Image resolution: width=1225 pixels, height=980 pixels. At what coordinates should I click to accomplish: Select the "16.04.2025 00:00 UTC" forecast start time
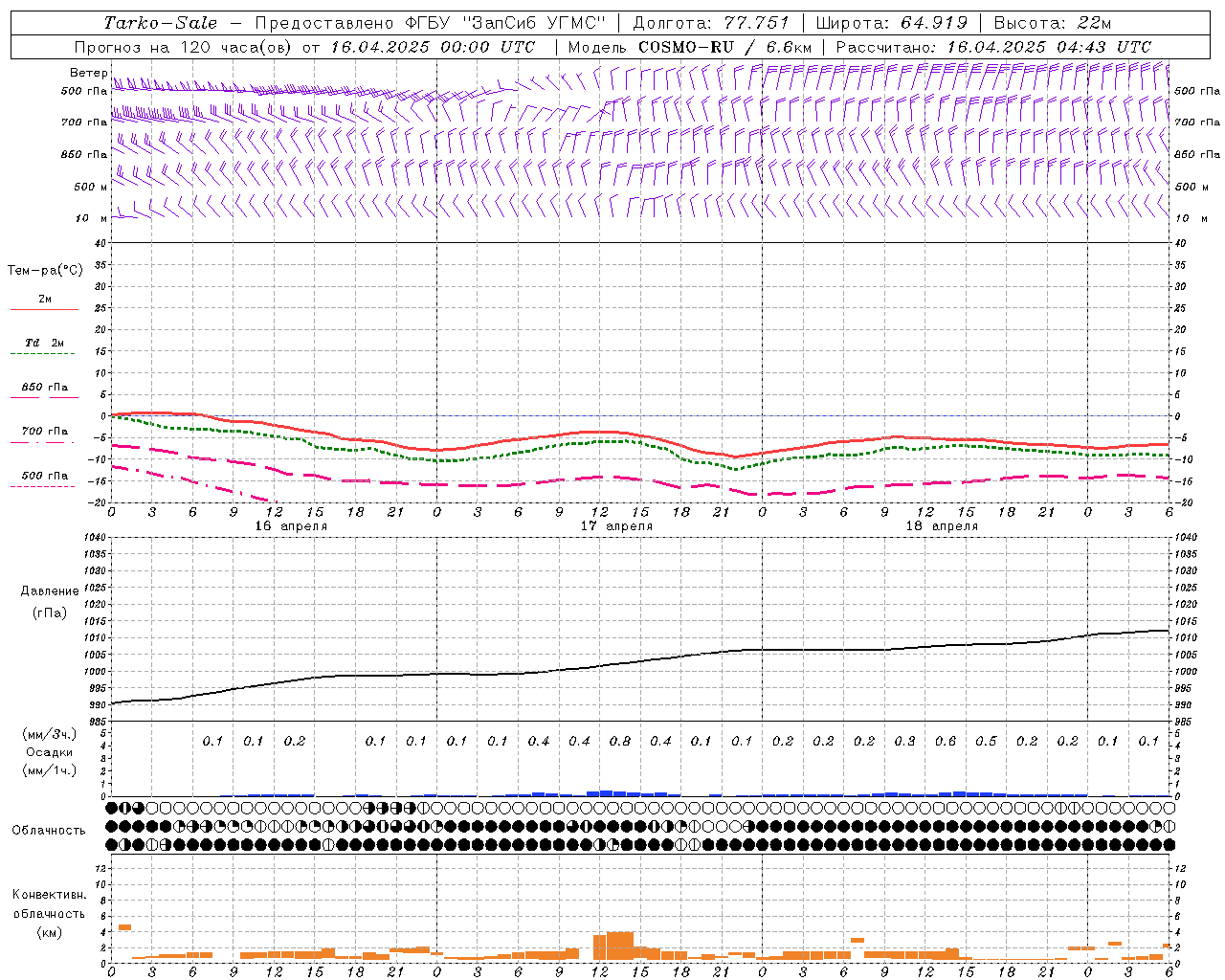(433, 47)
